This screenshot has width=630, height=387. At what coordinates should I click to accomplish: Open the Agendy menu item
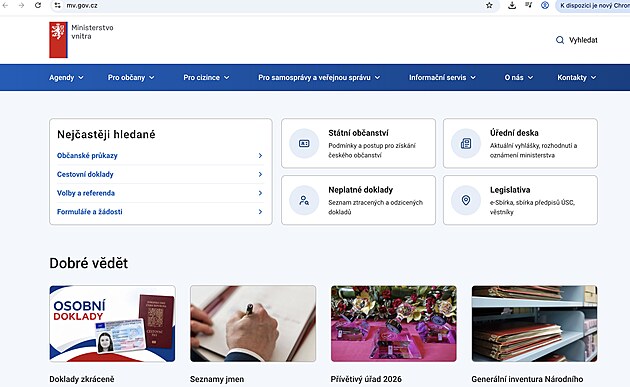coord(61,78)
